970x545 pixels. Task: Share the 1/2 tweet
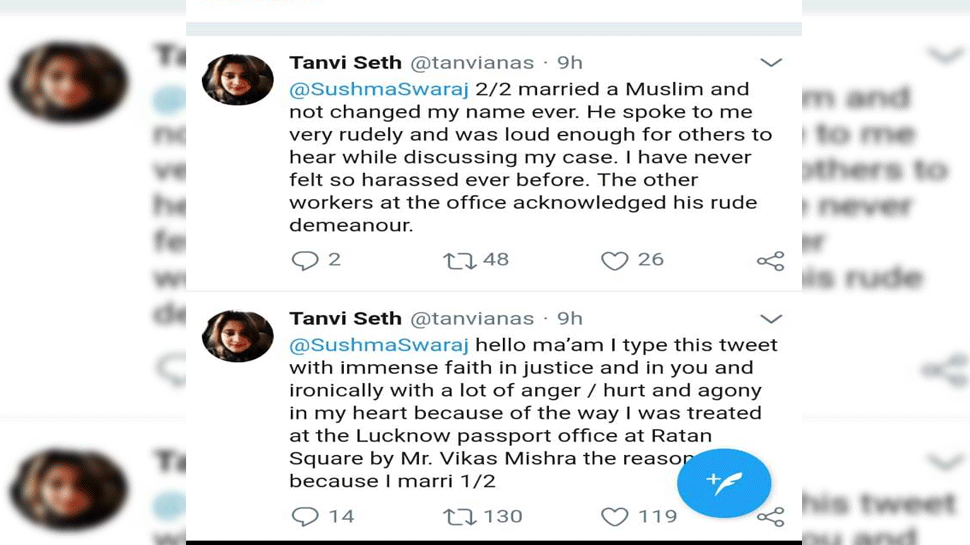point(770,517)
